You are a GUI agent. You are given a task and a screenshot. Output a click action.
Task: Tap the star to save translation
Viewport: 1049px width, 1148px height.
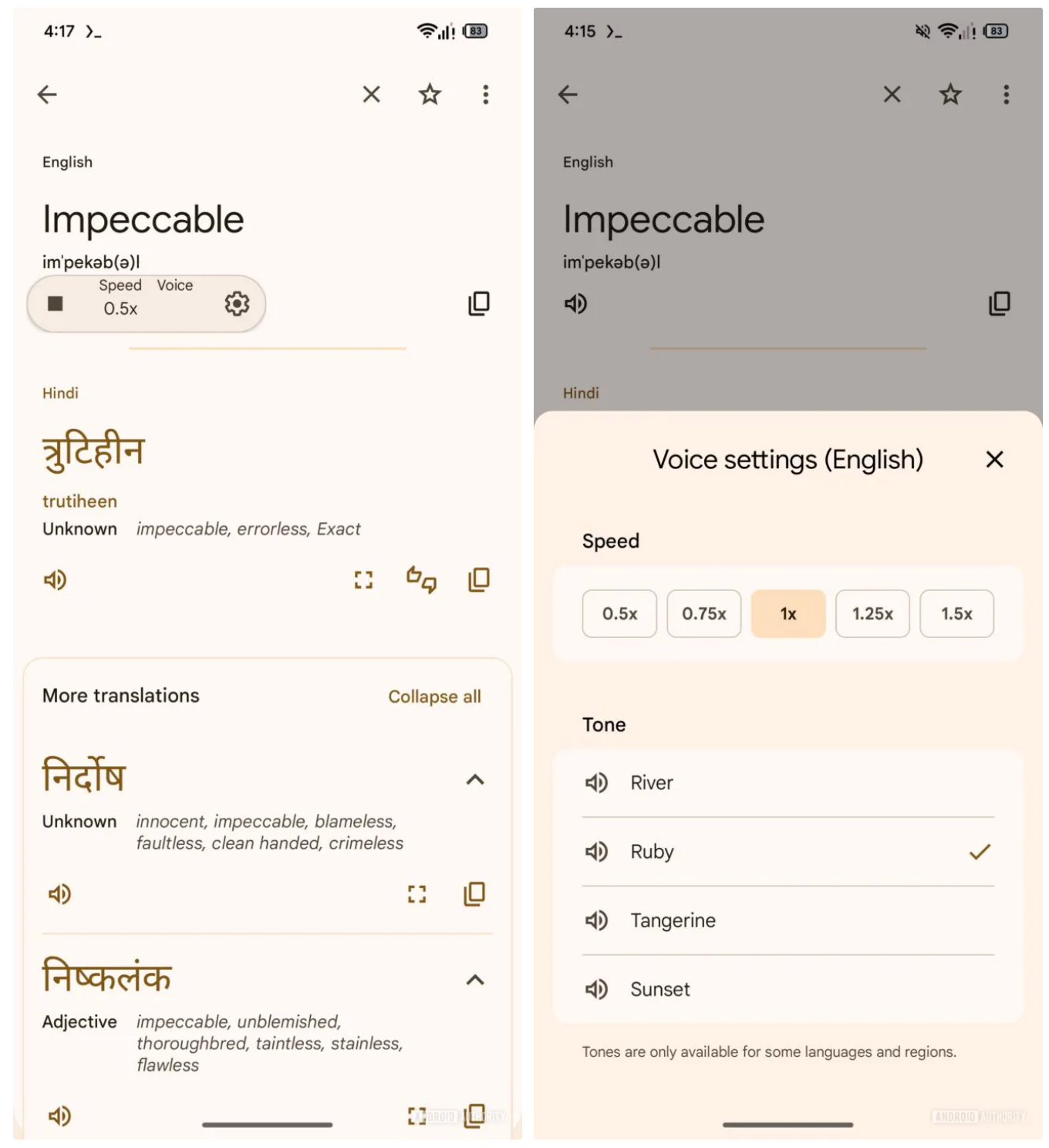pyautogui.click(x=430, y=95)
